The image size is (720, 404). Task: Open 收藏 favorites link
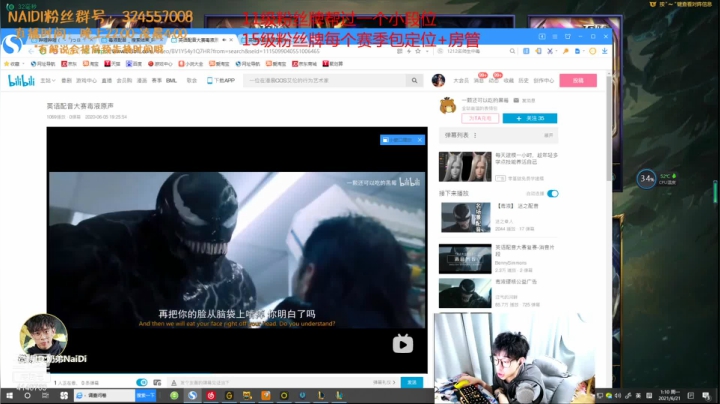point(508,80)
